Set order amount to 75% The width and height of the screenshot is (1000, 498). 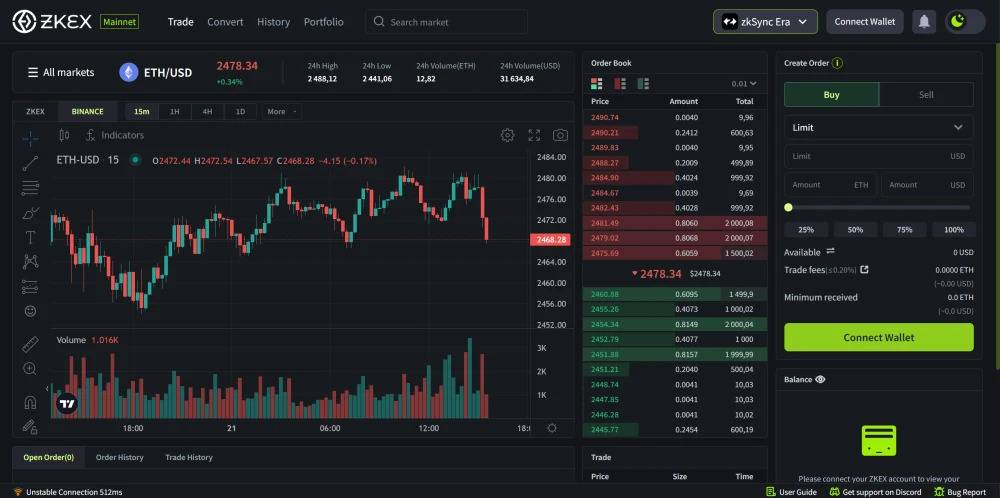coord(904,230)
